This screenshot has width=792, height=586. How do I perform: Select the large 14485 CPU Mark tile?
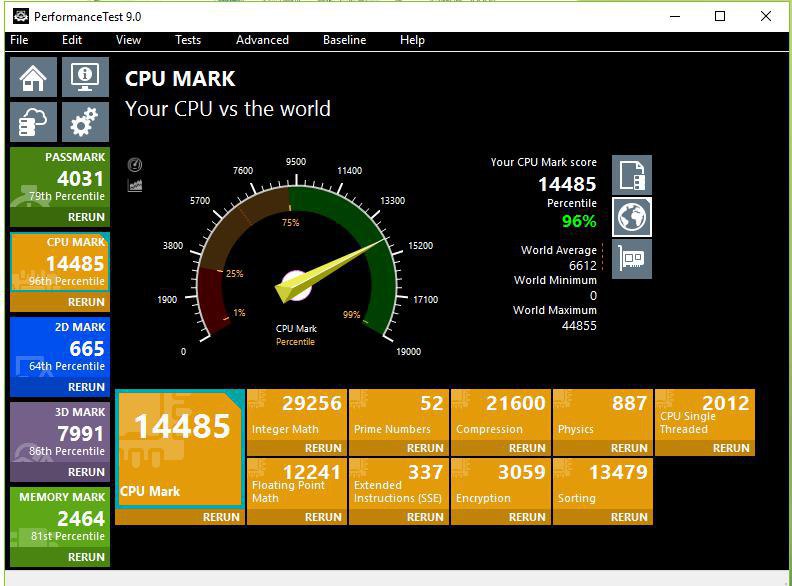tap(180, 449)
